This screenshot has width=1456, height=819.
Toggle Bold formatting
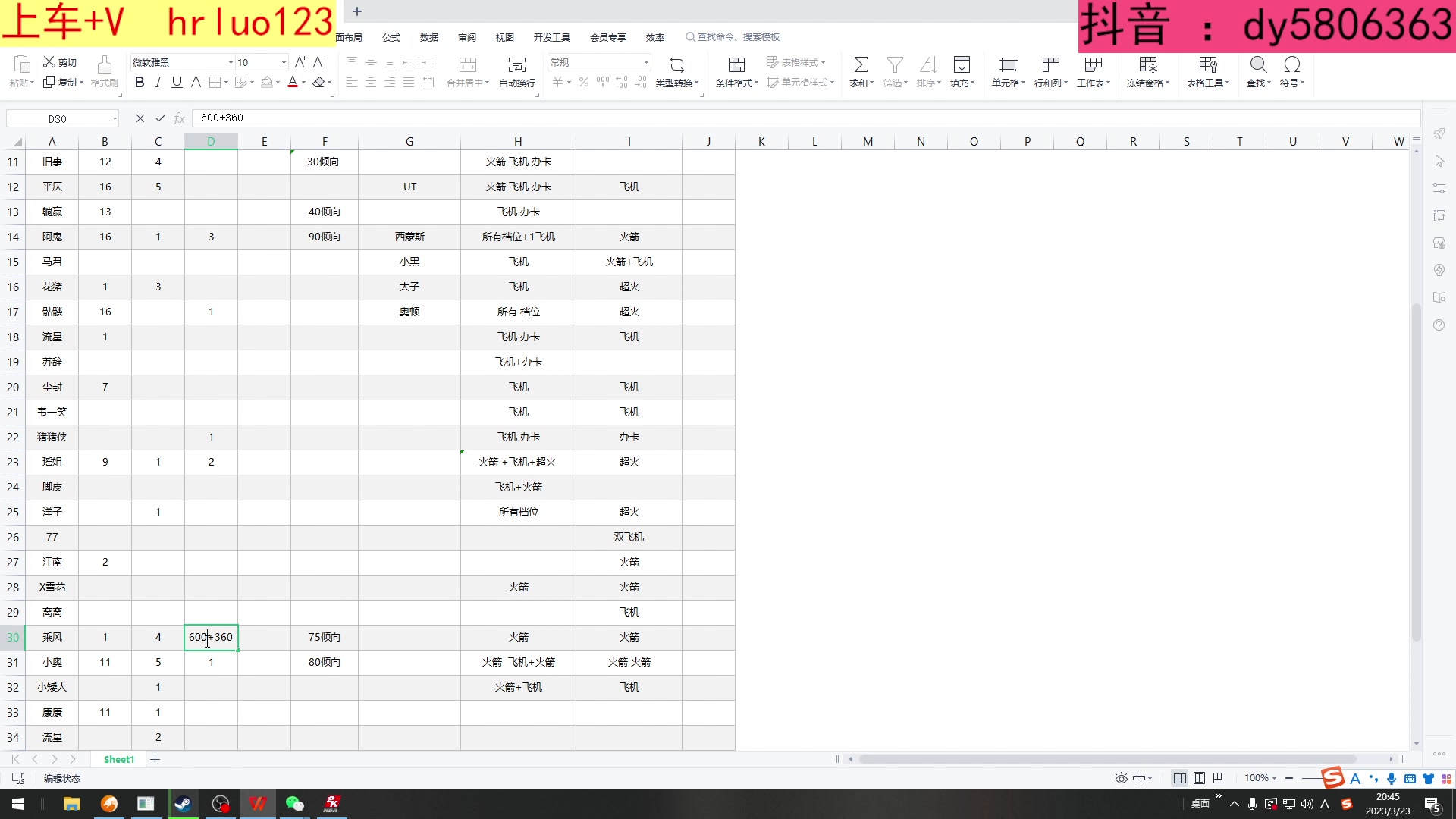(x=140, y=82)
